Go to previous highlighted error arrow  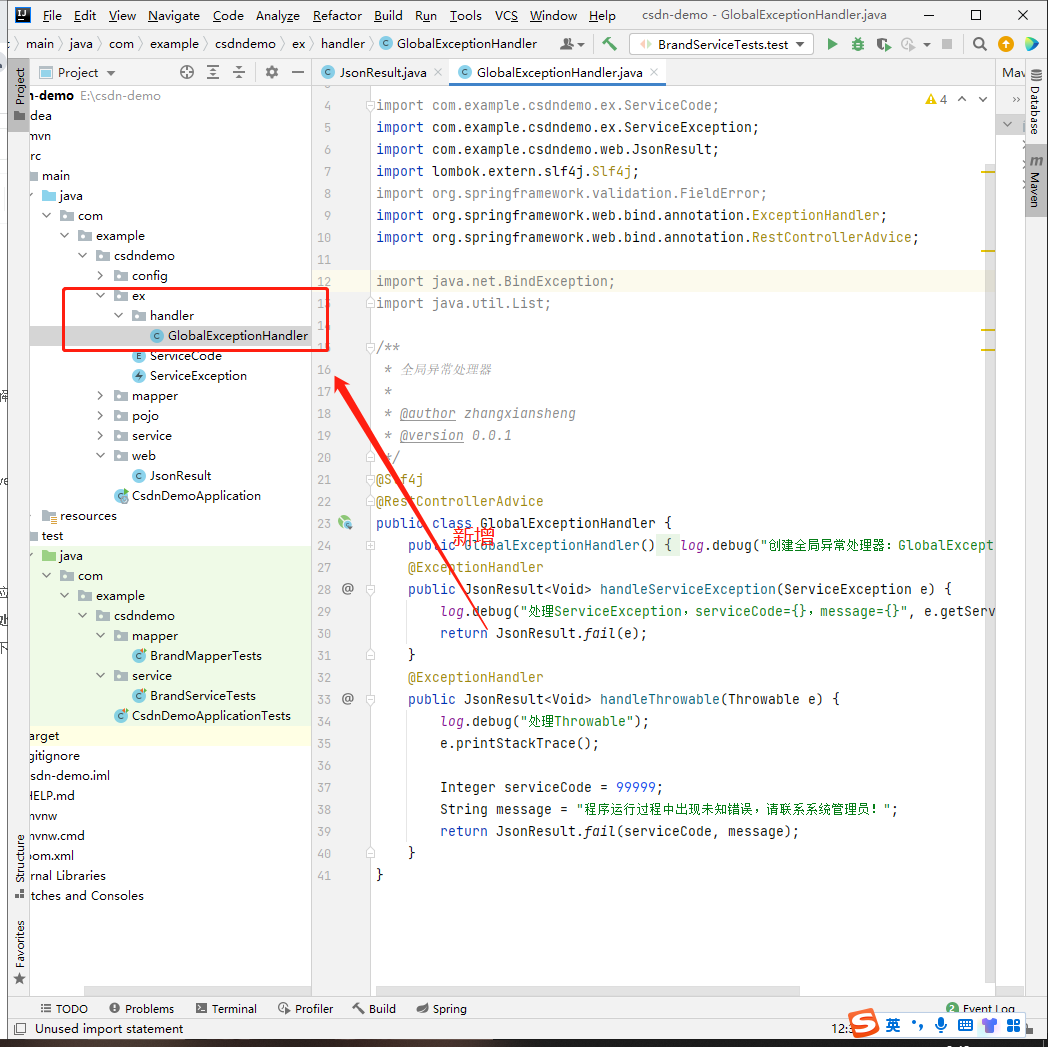click(x=962, y=99)
